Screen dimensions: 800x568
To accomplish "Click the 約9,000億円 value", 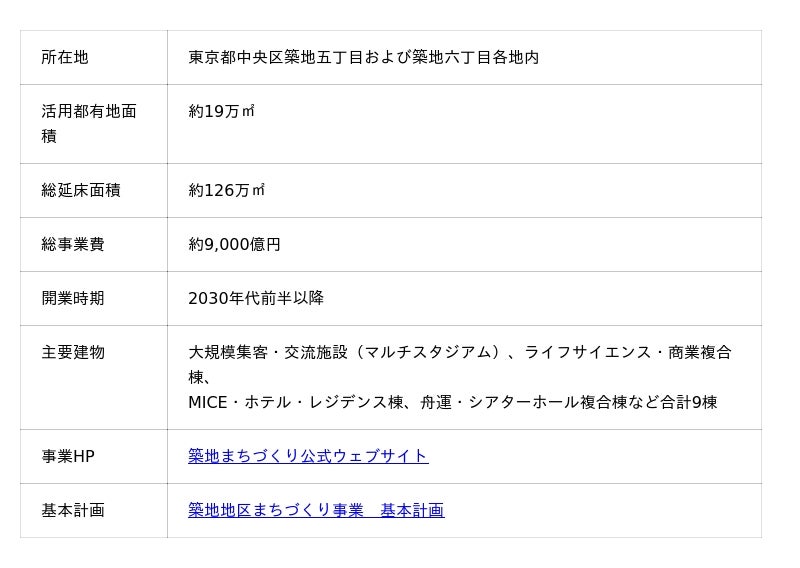I will (234, 244).
